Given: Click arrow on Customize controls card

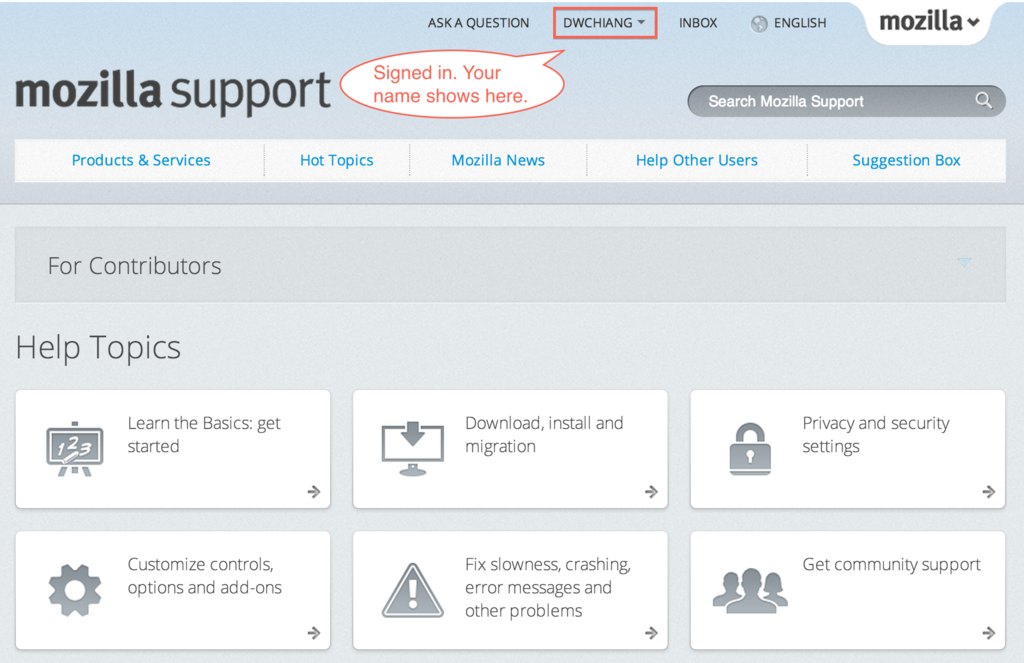Looking at the screenshot, I should [x=314, y=632].
